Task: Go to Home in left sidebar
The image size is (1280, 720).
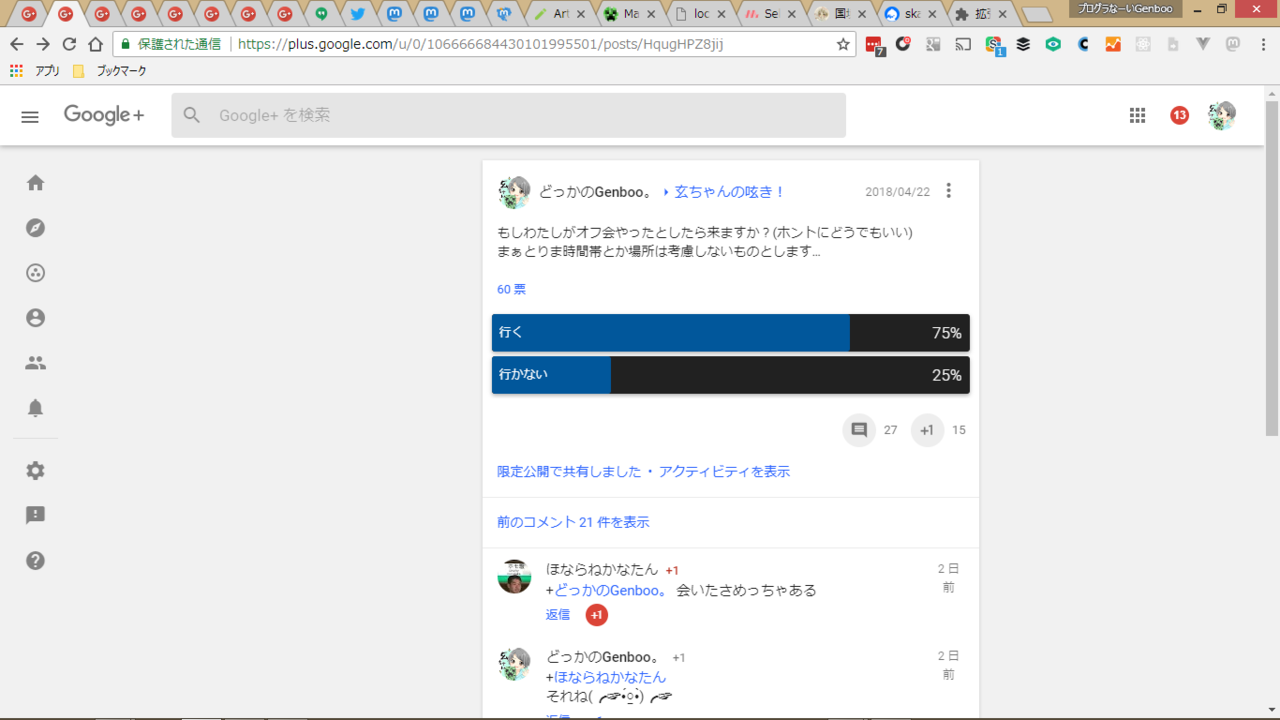Action: [36, 183]
